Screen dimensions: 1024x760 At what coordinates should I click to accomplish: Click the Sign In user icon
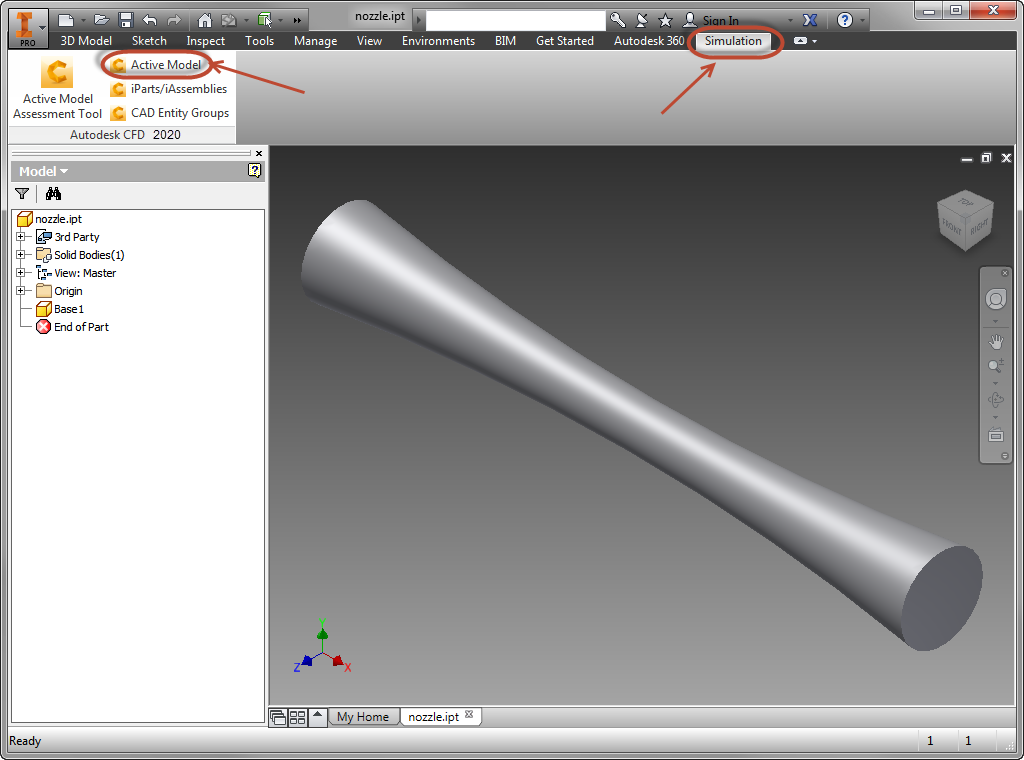point(690,20)
